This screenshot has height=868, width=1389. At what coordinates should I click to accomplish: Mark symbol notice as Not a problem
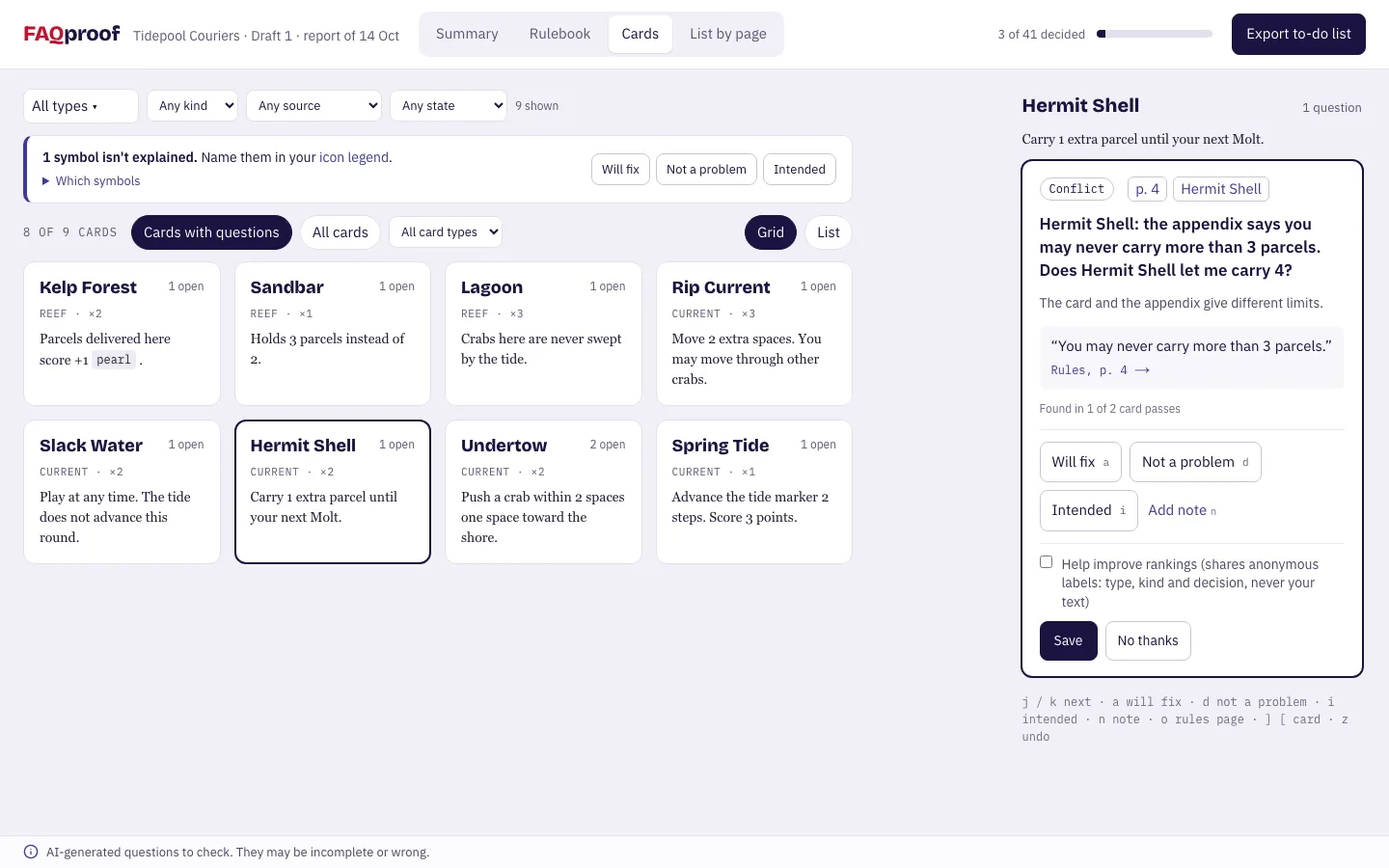(x=706, y=170)
